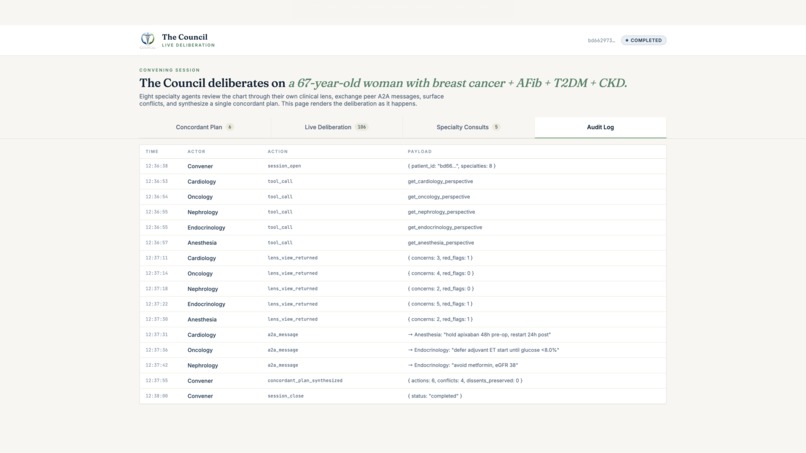This screenshot has height=453, width=806.
Task: Click get_anesthesia_perspective payload
Action: (441, 243)
